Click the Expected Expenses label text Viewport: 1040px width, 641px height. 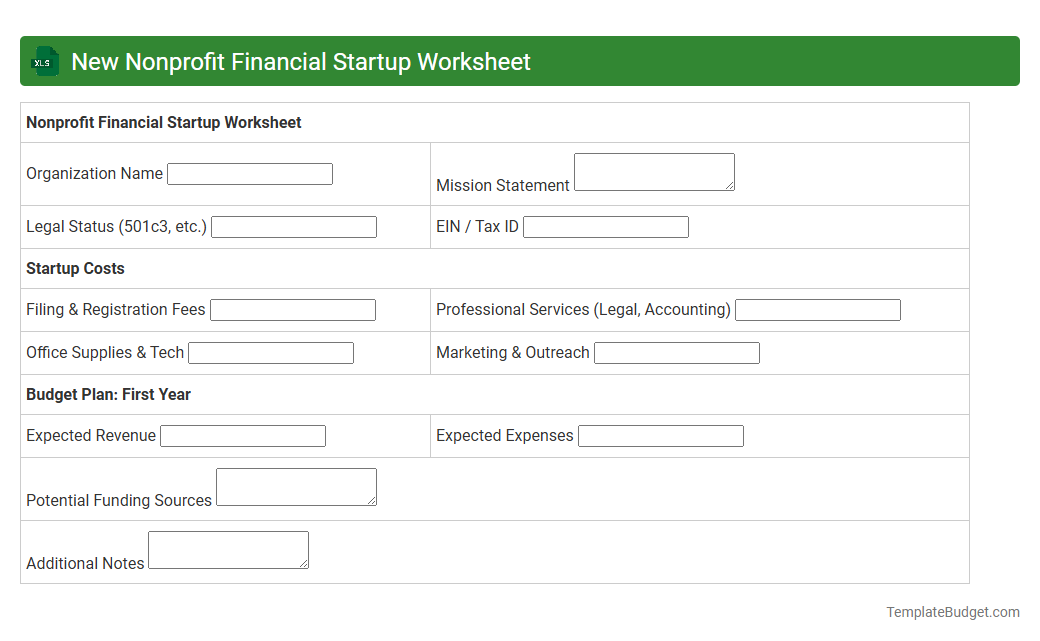(x=504, y=435)
